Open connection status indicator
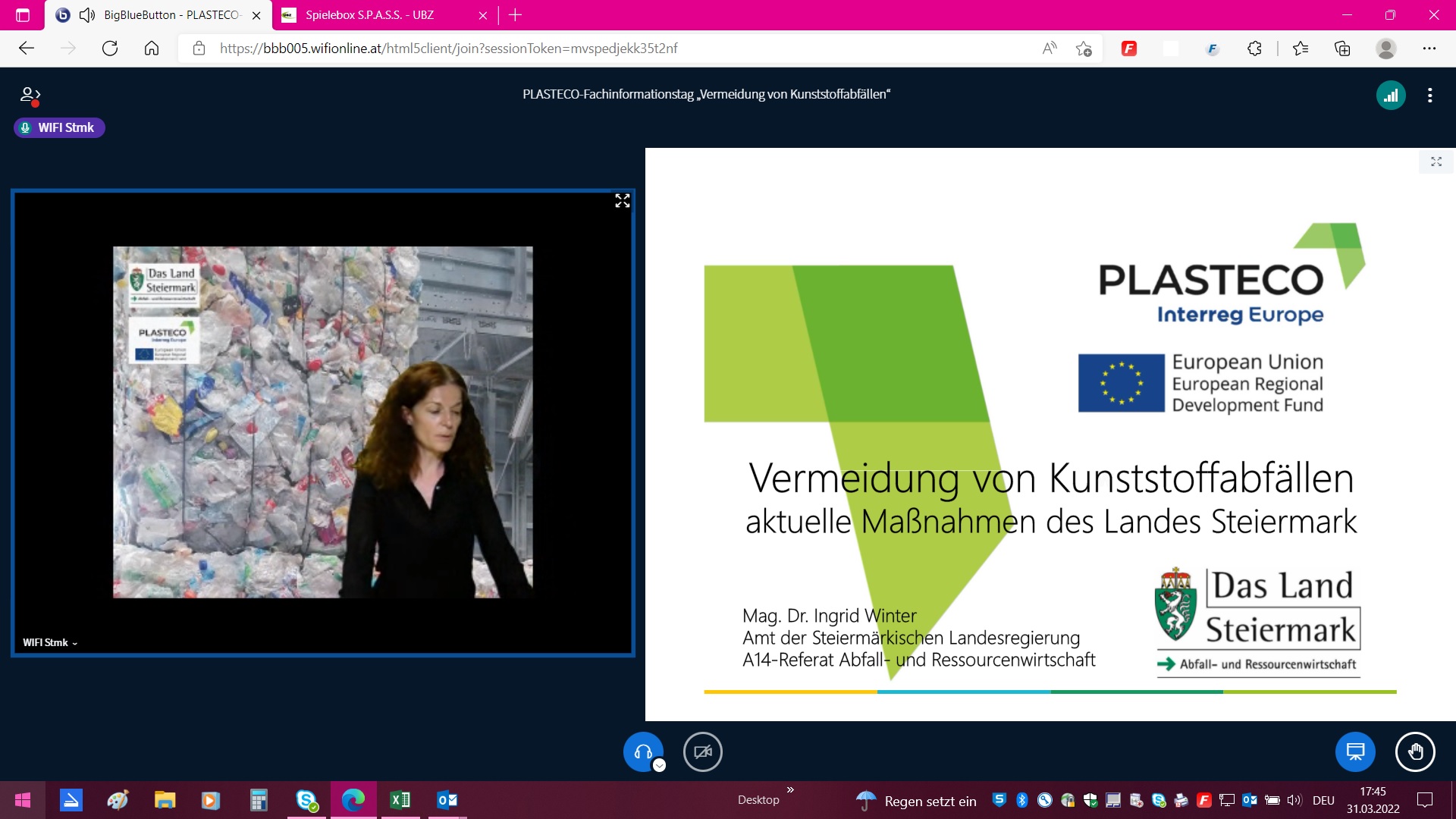The height and width of the screenshot is (819, 1456). click(x=1391, y=96)
